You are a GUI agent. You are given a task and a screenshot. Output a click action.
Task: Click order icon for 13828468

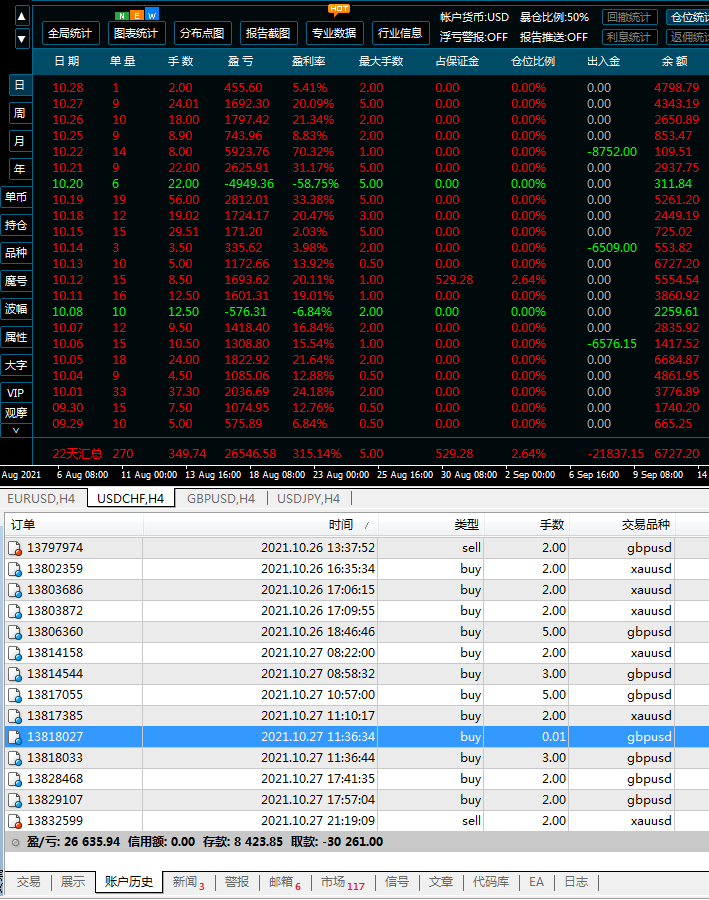[x=15, y=779]
